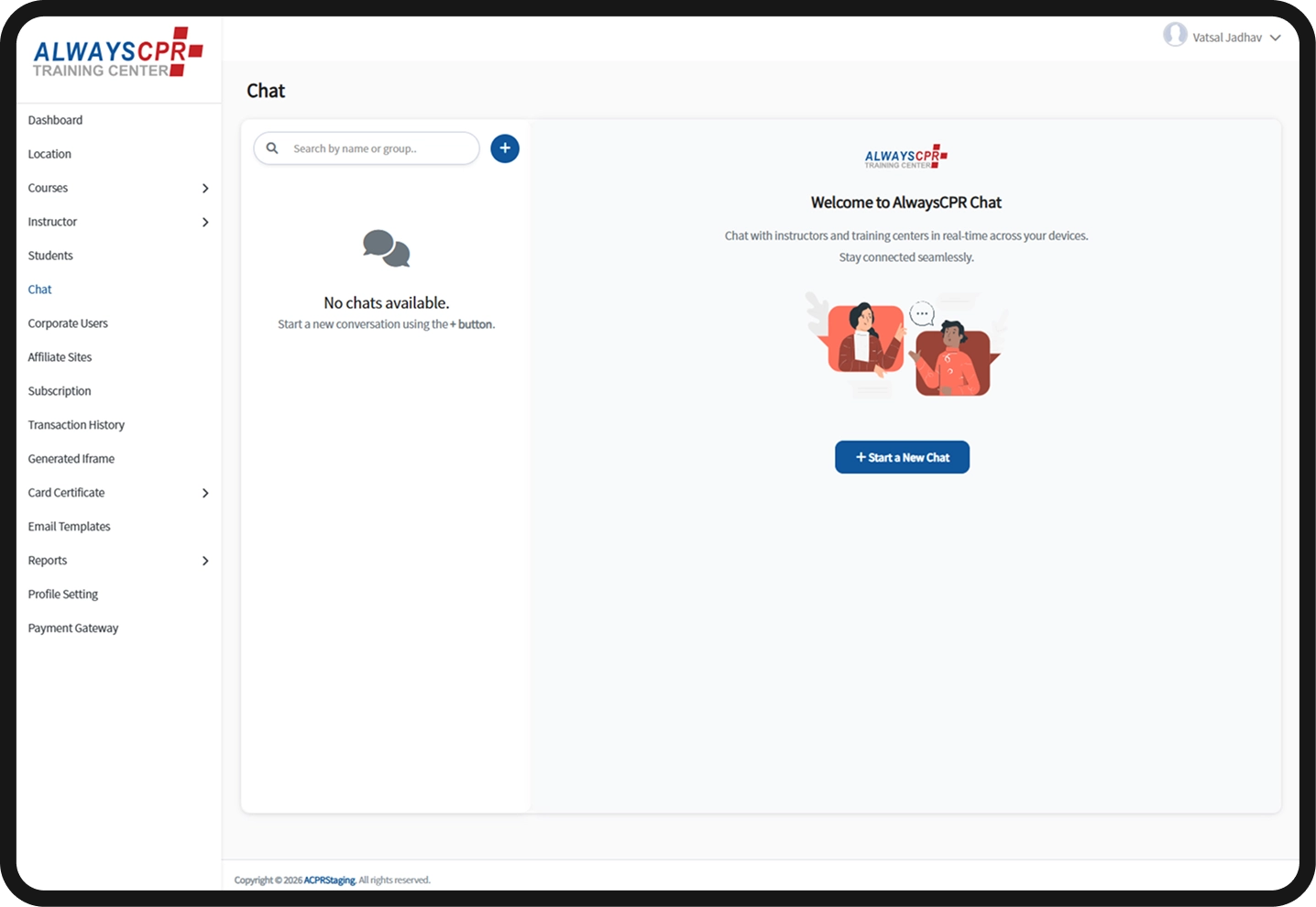Expand the Courses submenu chevron
Image resolution: width=1316 pixels, height=907 pixels.
click(205, 189)
